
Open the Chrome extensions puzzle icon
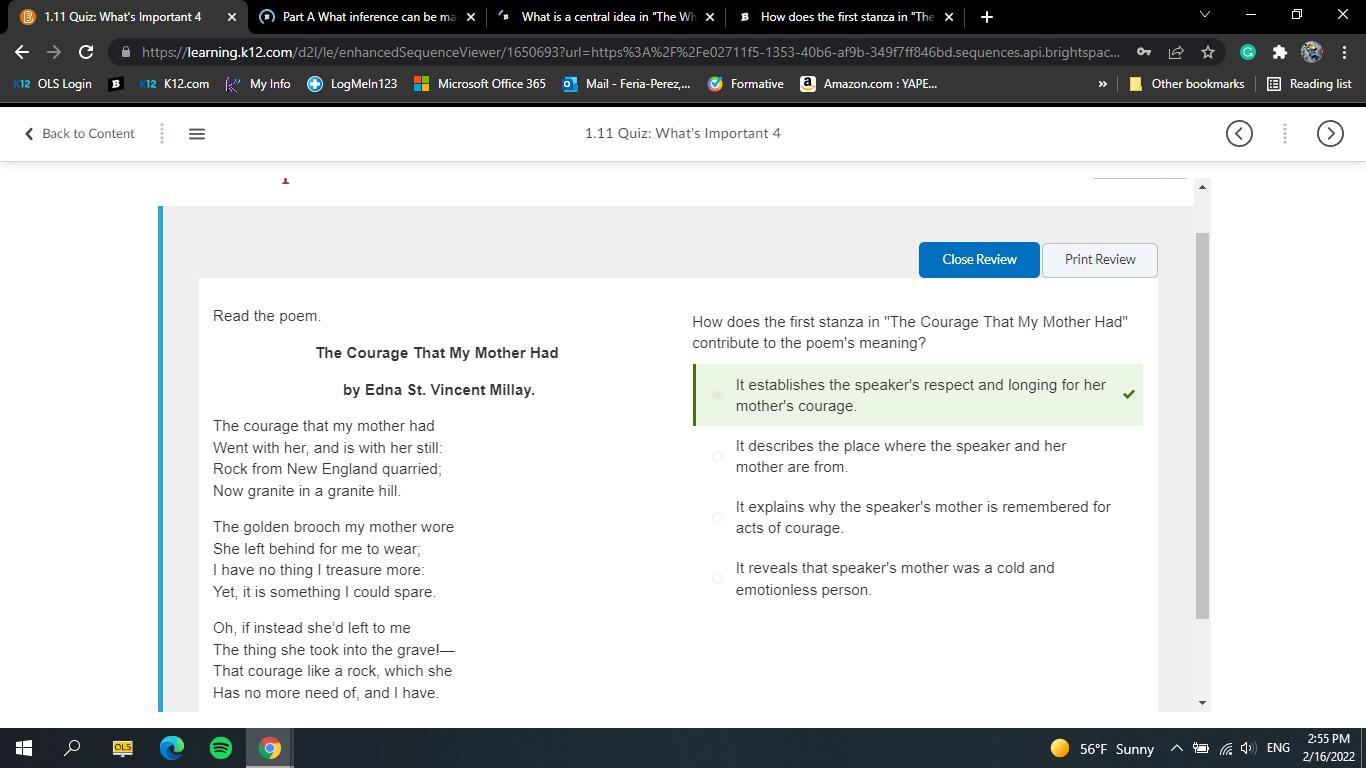point(1279,52)
